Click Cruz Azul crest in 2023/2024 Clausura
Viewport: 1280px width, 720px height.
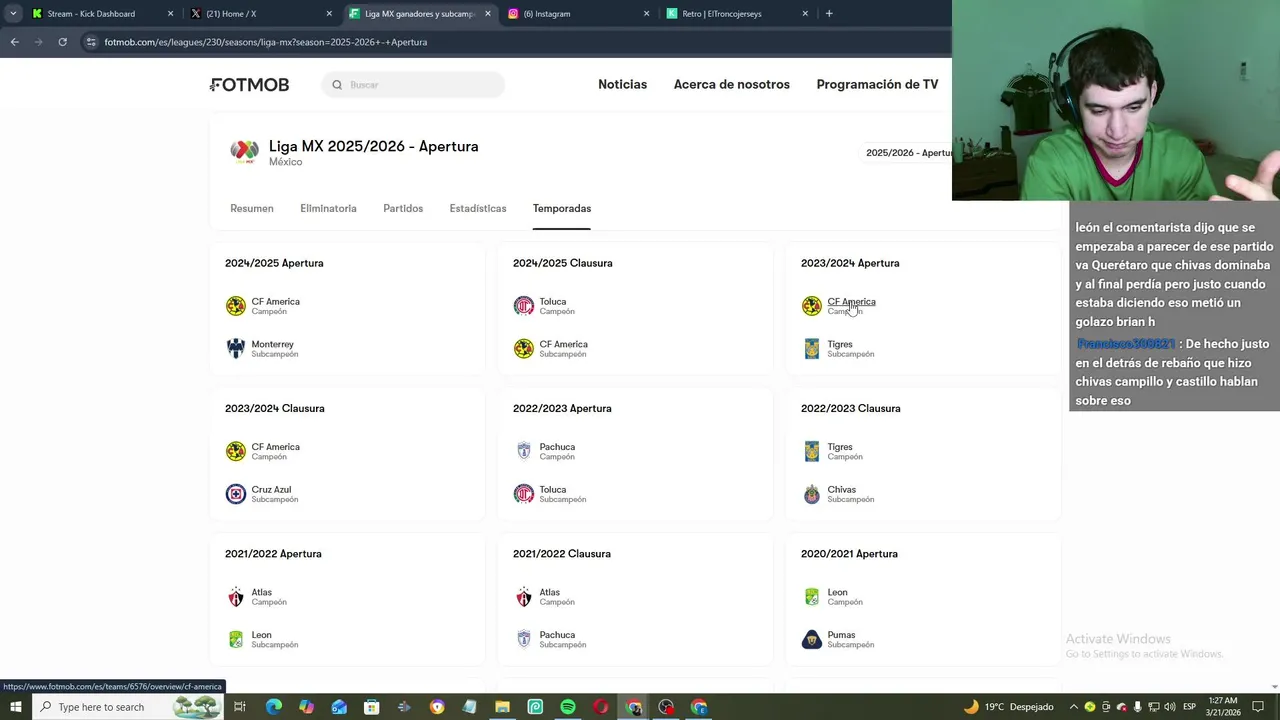pyautogui.click(x=236, y=494)
